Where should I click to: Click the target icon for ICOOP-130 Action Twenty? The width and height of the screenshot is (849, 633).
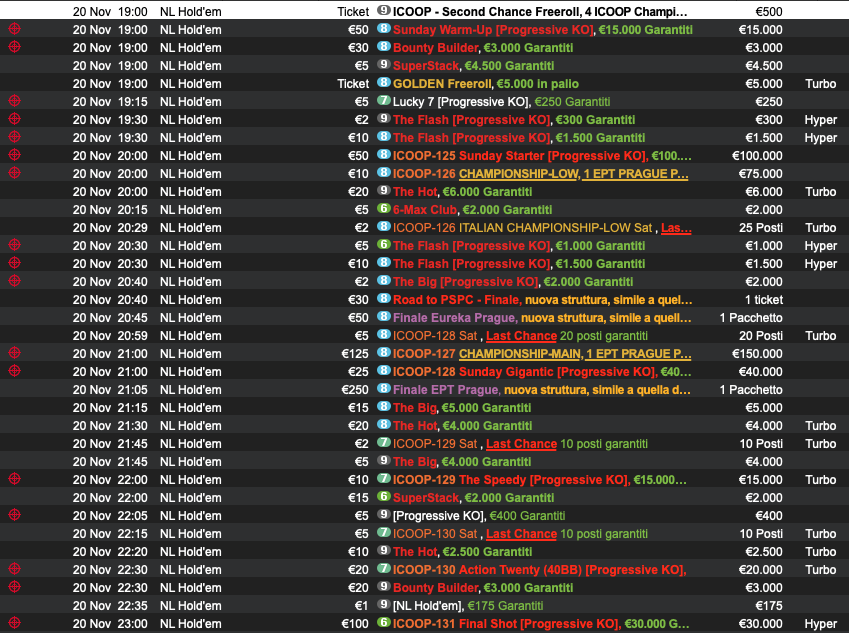(15, 569)
